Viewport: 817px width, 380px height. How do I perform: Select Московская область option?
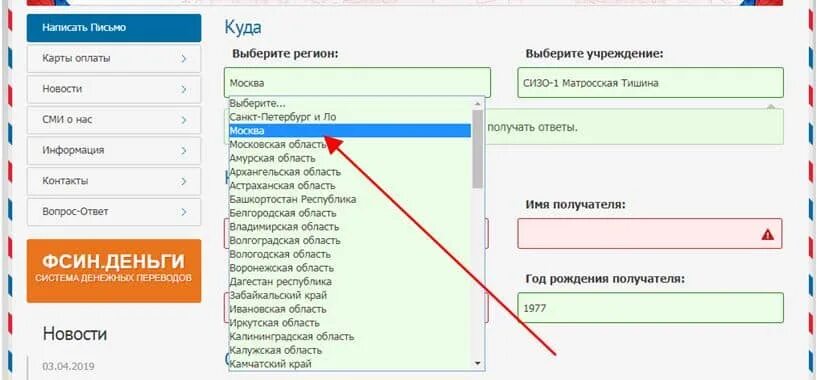tap(350, 144)
